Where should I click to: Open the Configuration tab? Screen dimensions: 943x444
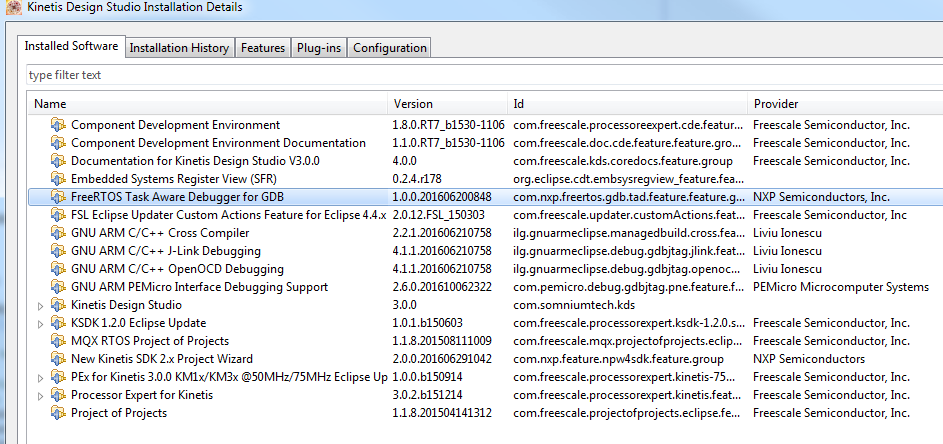[x=390, y=47]
